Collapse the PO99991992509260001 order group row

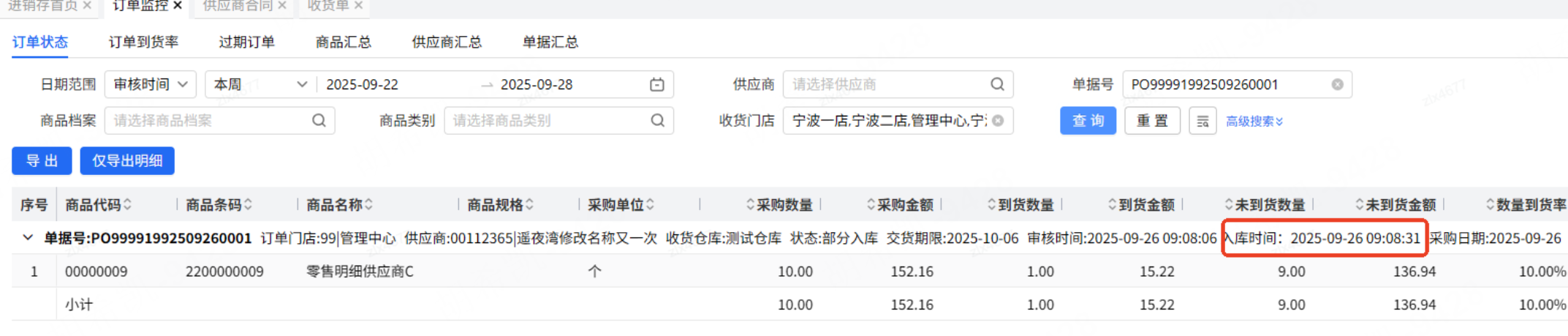point(28,238)
